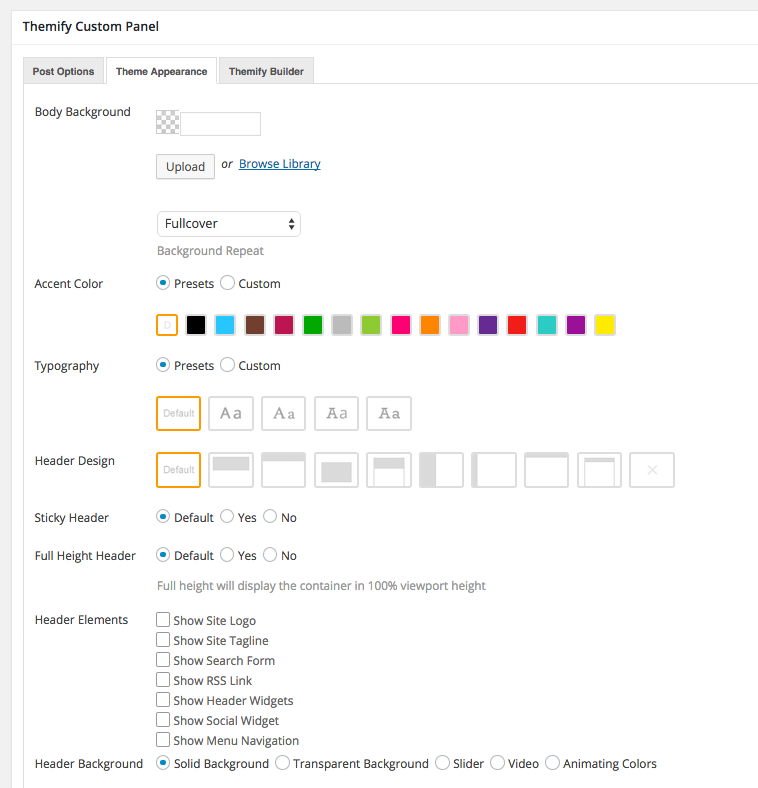Set Sticky Header to Yes
Viewport: 758px width, 788px height.
tap(227, 516)
